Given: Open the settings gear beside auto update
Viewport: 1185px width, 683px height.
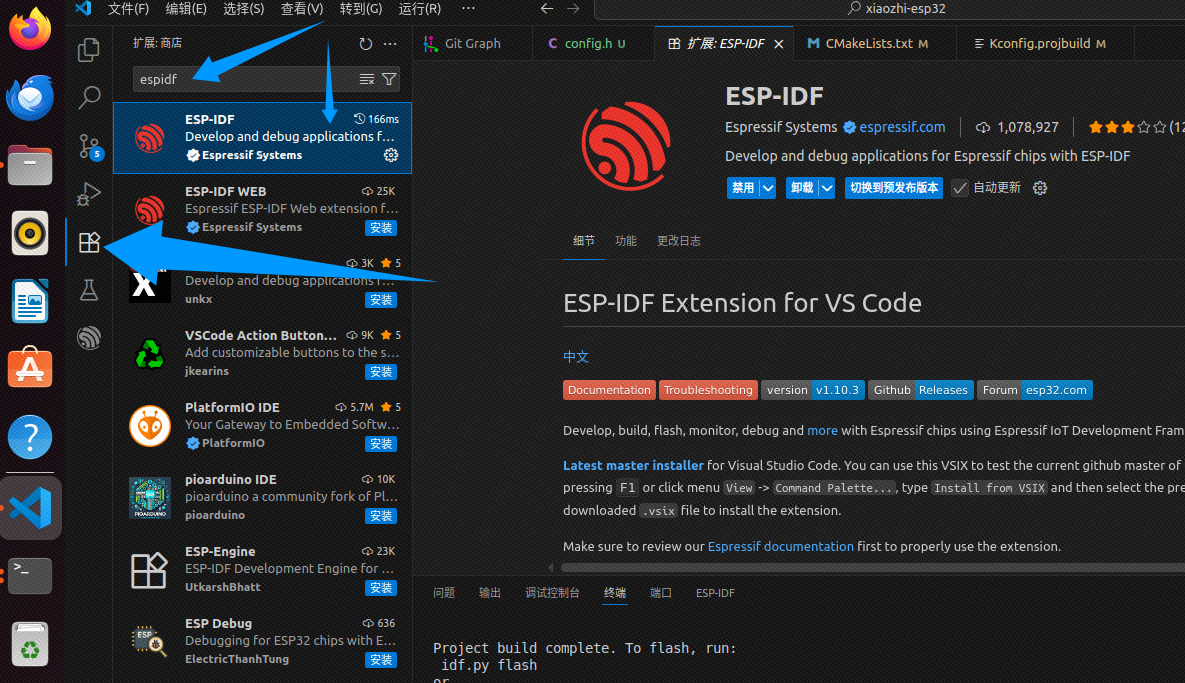Looking at the screenshot, I should 1040,188.
